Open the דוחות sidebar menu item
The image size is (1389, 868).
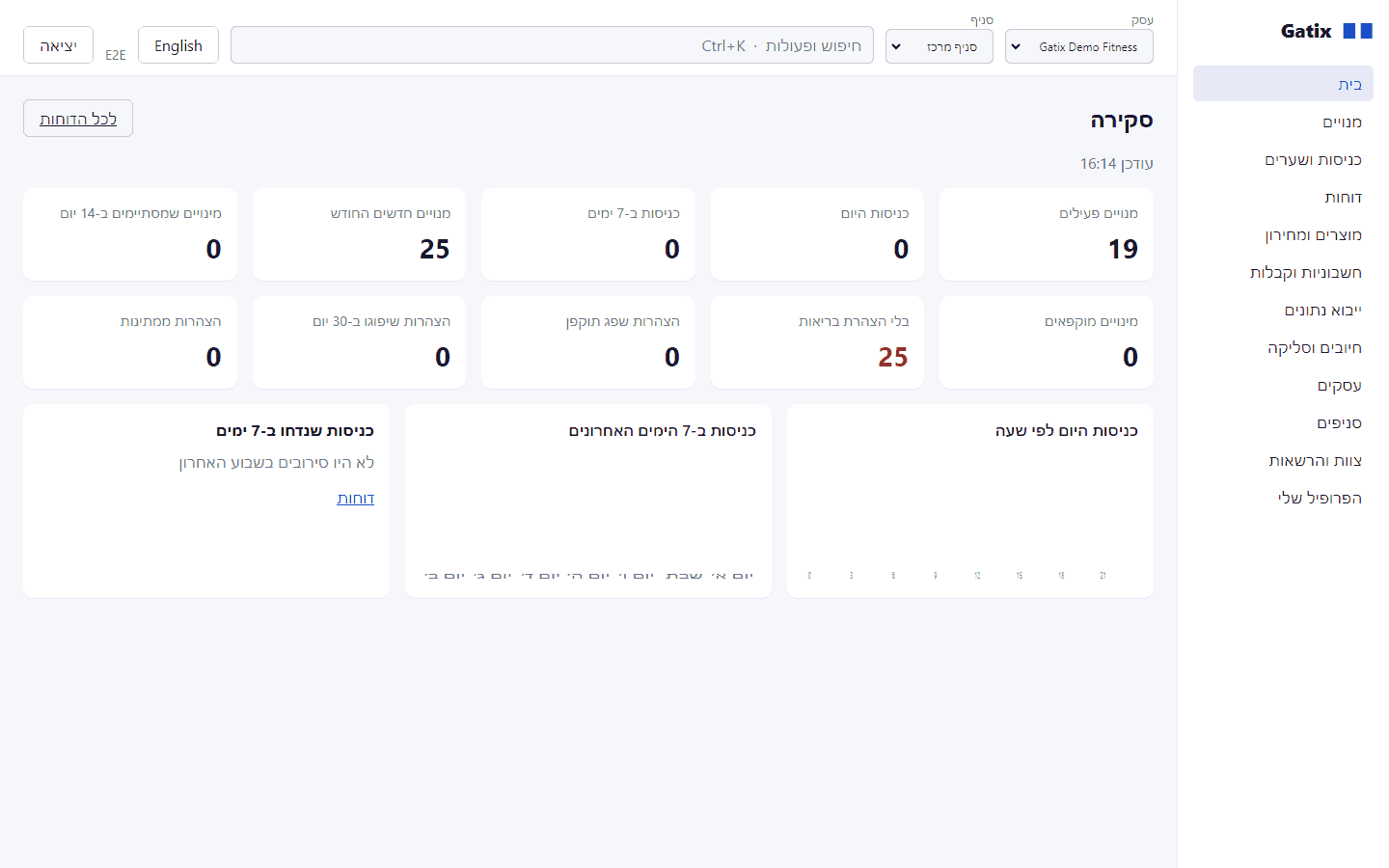point(1283,197)
